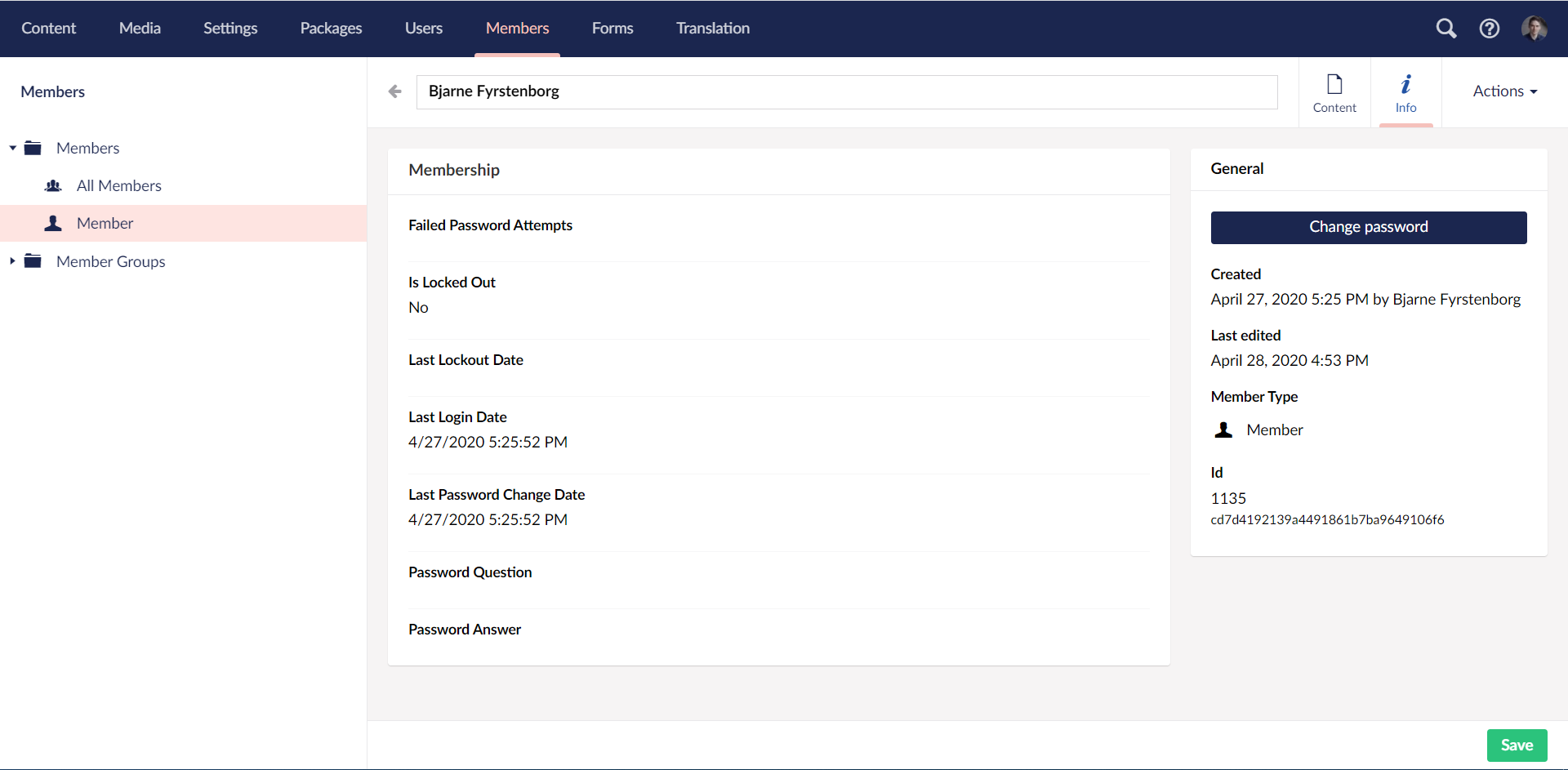Open the search panel via magnifier icon

[1446, 28]
